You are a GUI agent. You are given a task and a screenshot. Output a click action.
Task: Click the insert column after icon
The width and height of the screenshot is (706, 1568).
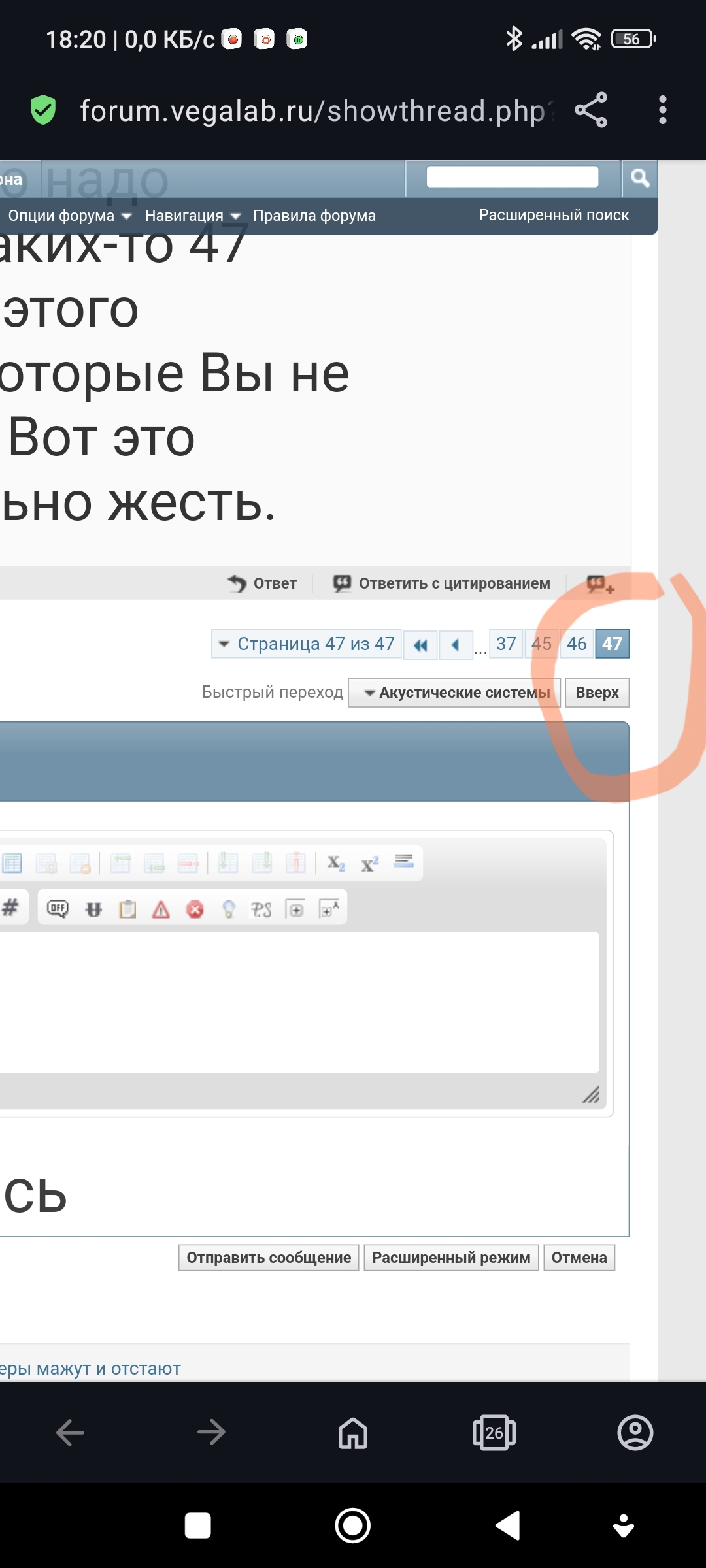click(261, 863)
